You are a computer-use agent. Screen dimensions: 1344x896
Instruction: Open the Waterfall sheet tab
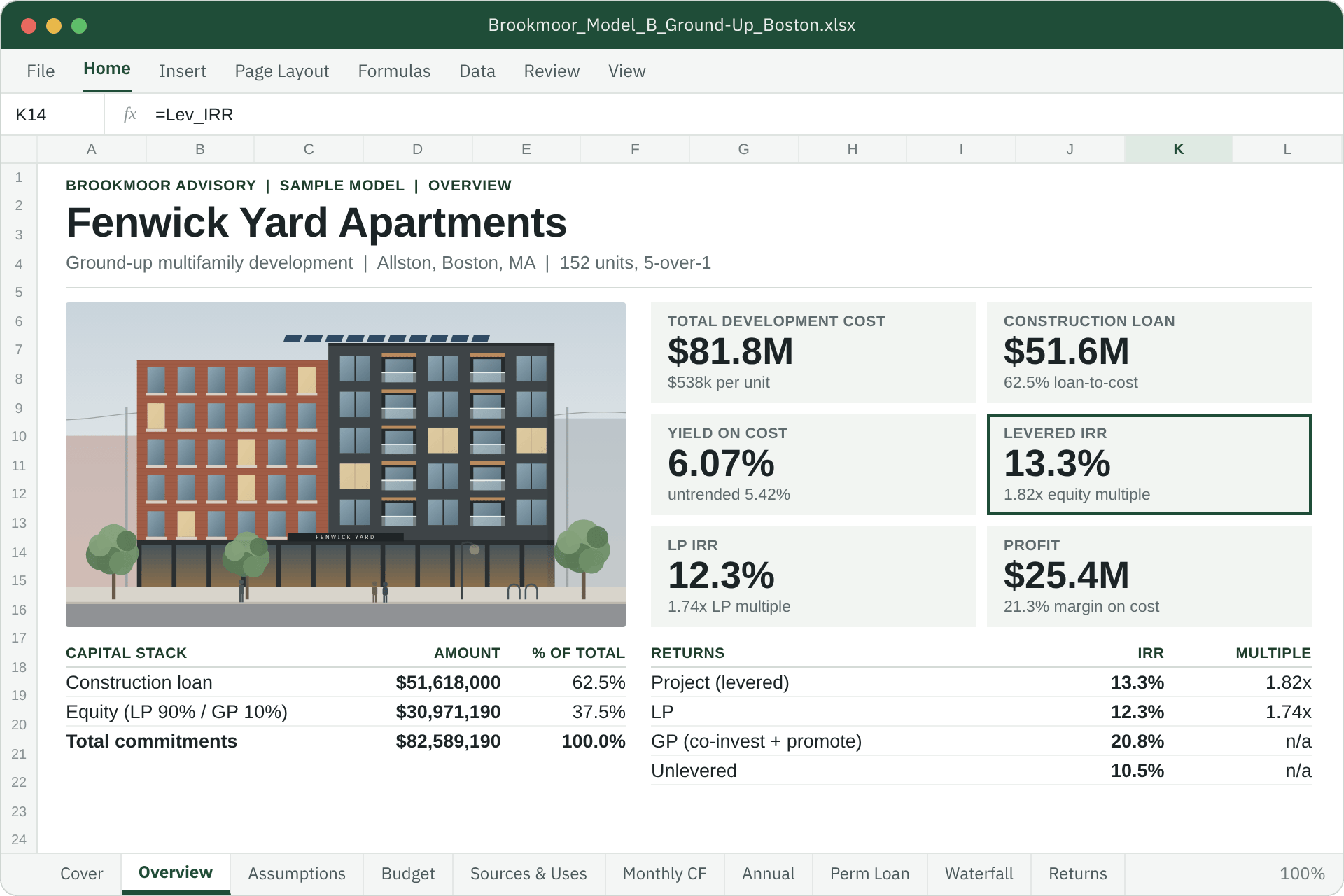coord(979,874)
